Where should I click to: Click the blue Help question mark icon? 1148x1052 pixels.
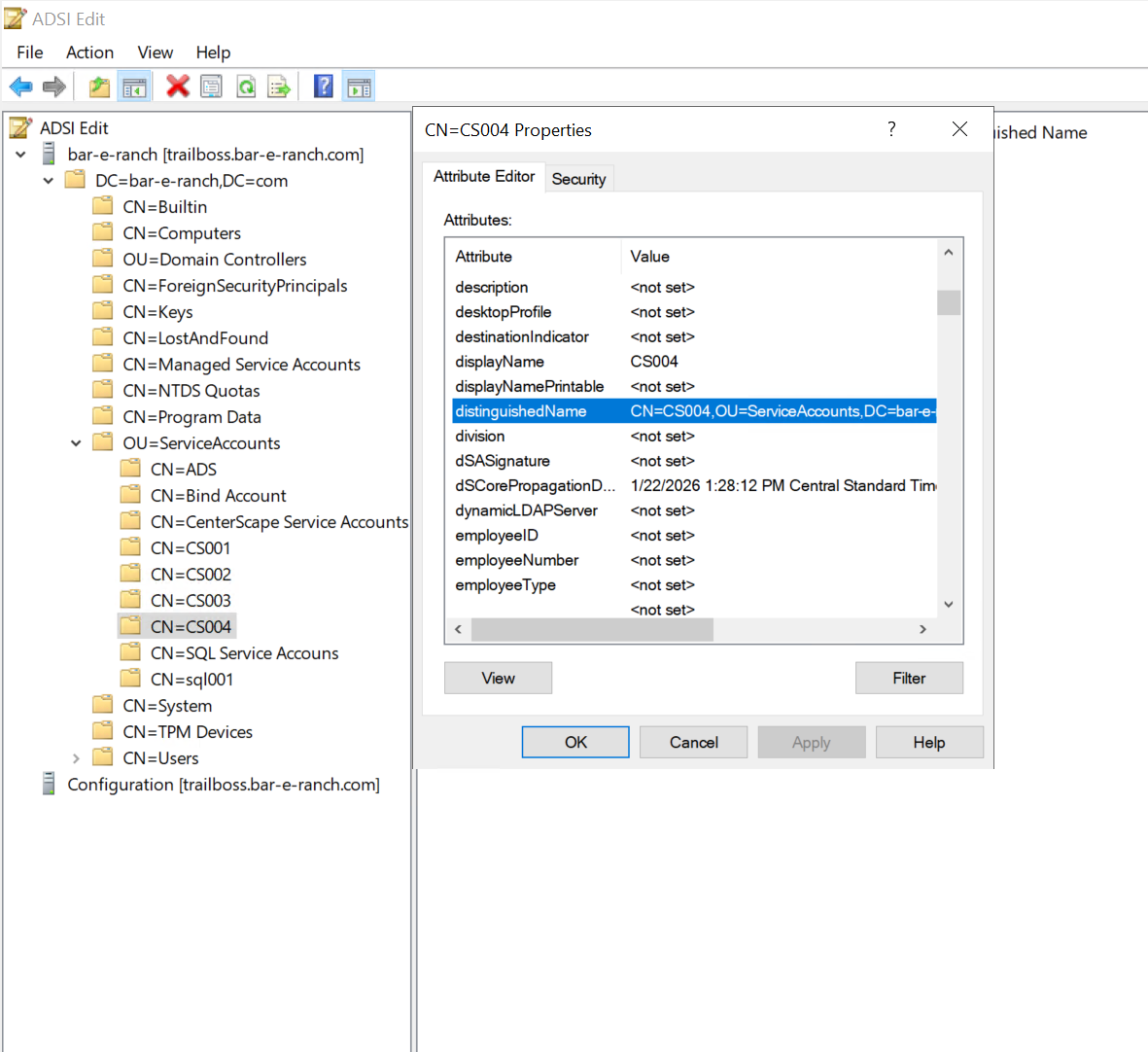(x=324, y=87)
